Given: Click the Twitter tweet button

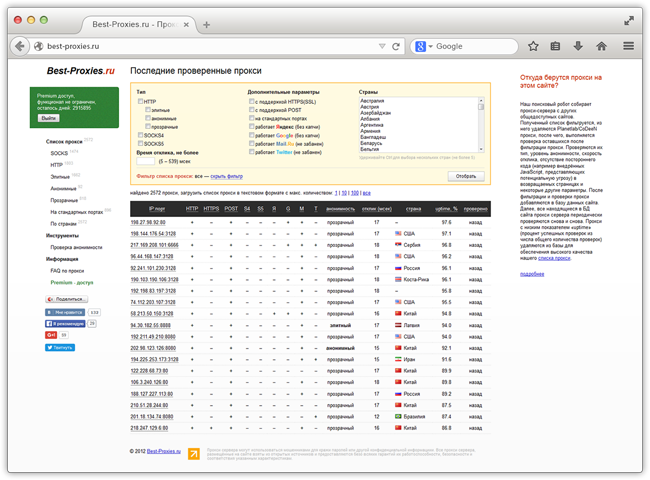Looking at the screenshot, I should click(x=60, y=347).
